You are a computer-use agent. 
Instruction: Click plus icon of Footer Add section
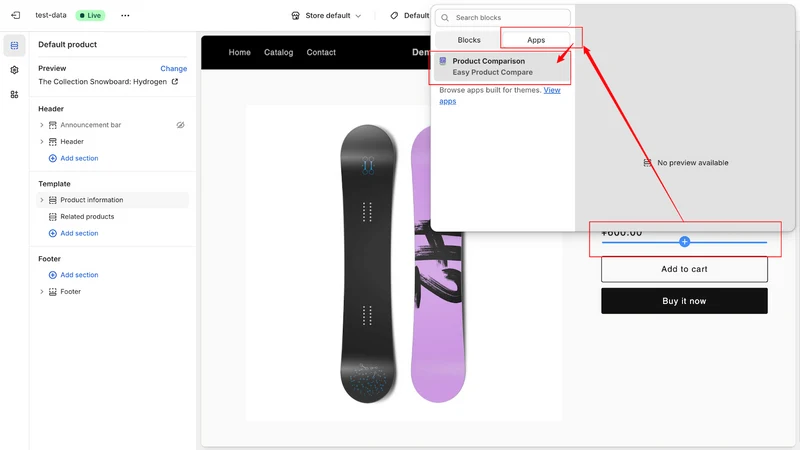coord(53,275)
